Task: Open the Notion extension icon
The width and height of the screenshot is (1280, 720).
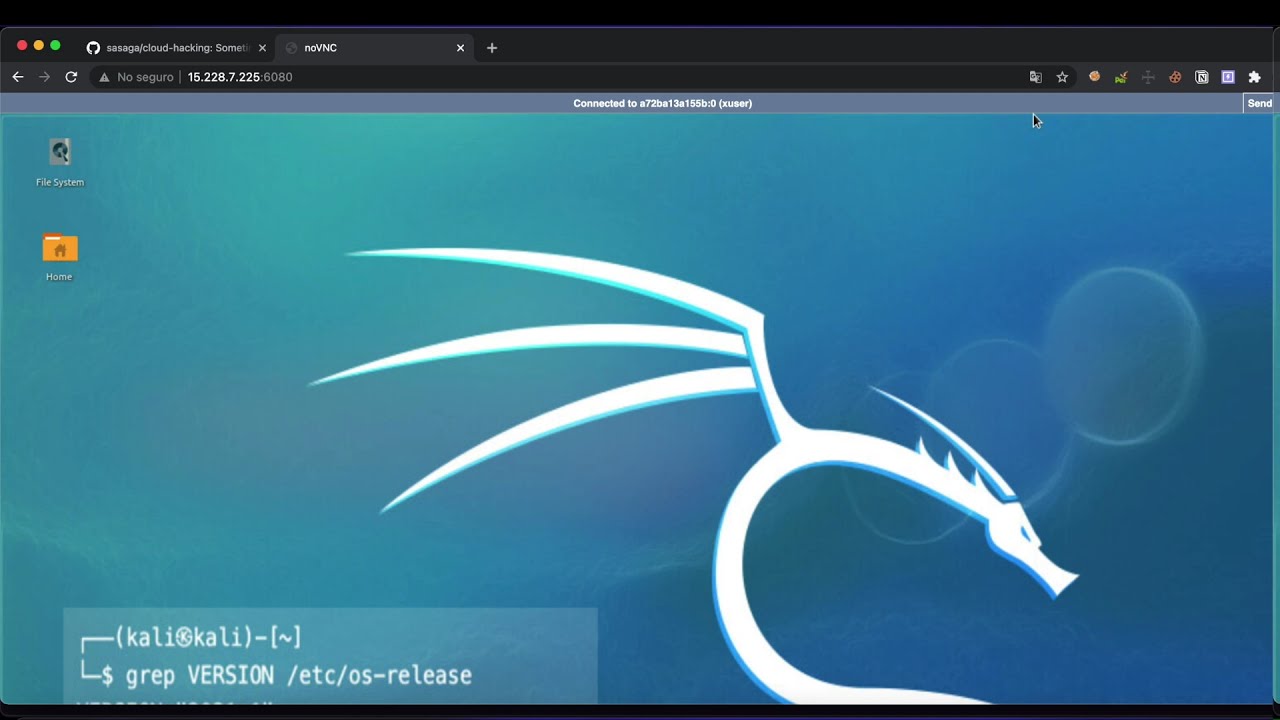Action: click(x=1202, y=77)
